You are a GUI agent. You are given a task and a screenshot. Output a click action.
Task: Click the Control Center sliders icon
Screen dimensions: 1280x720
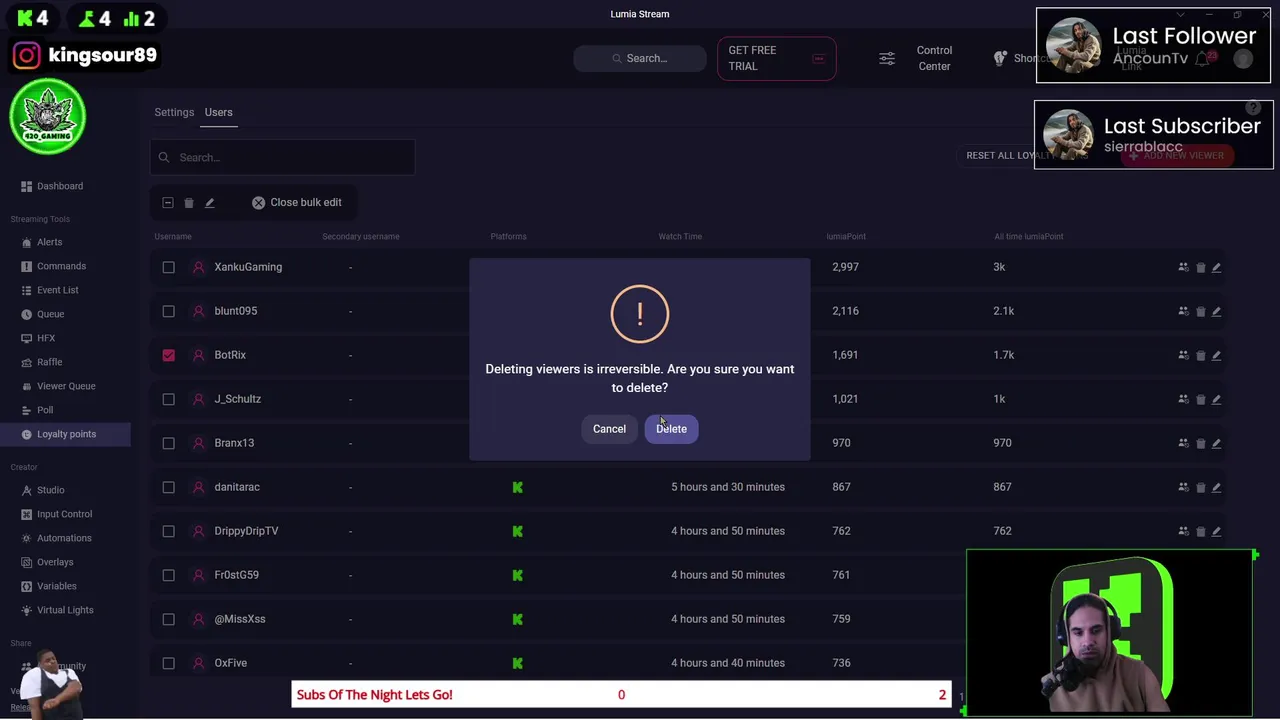pyautogui.click(x=887, y=58)
